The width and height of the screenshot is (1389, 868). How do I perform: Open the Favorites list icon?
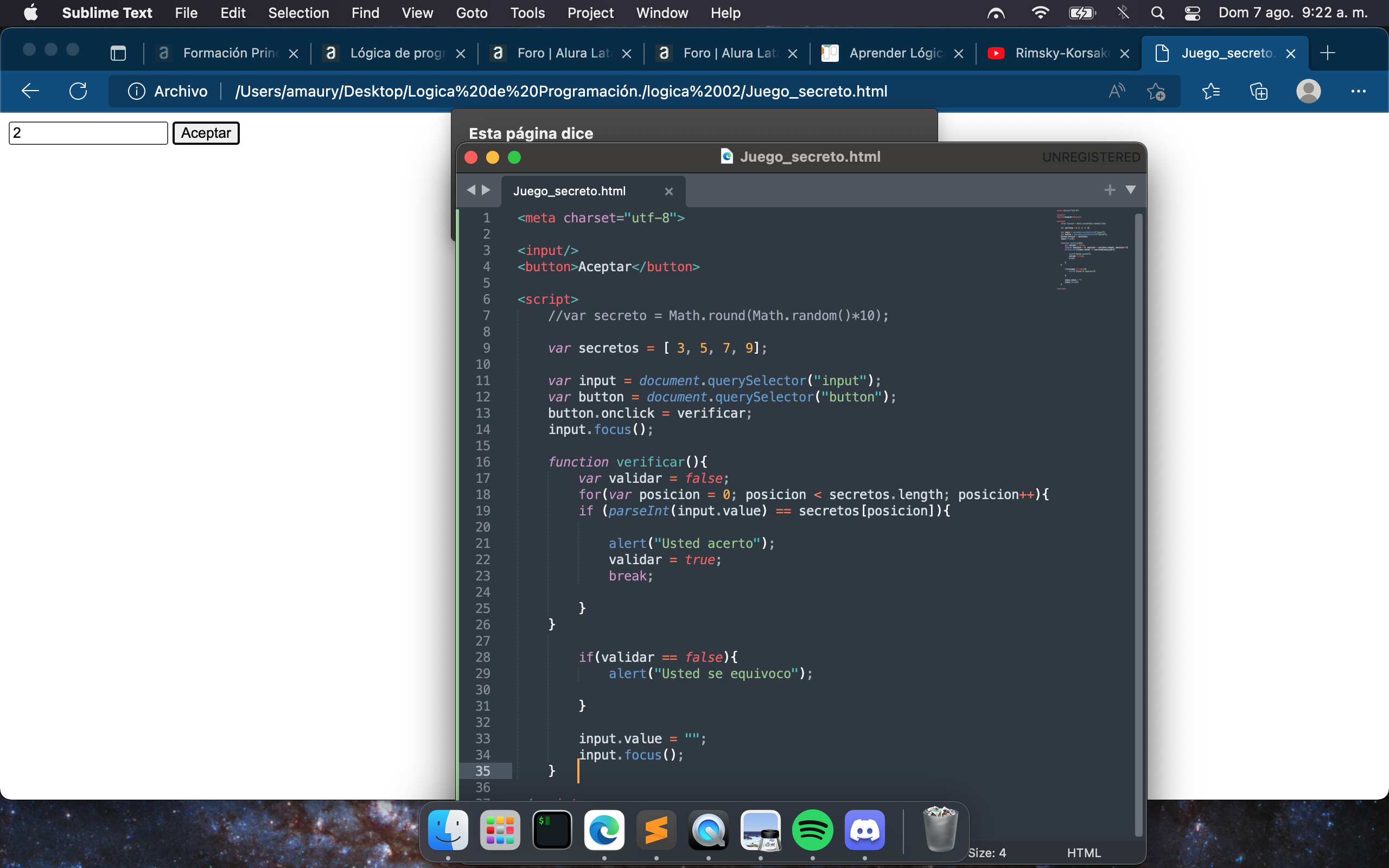point(1210,91)
